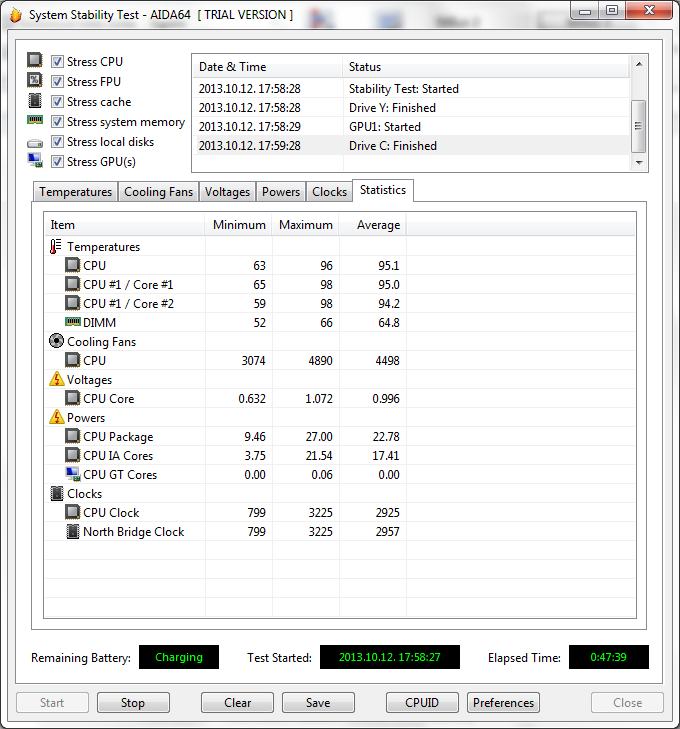Click the log scrollbar down arrow
The width and height of the screenshot is (680, 729).
(639, 162)
